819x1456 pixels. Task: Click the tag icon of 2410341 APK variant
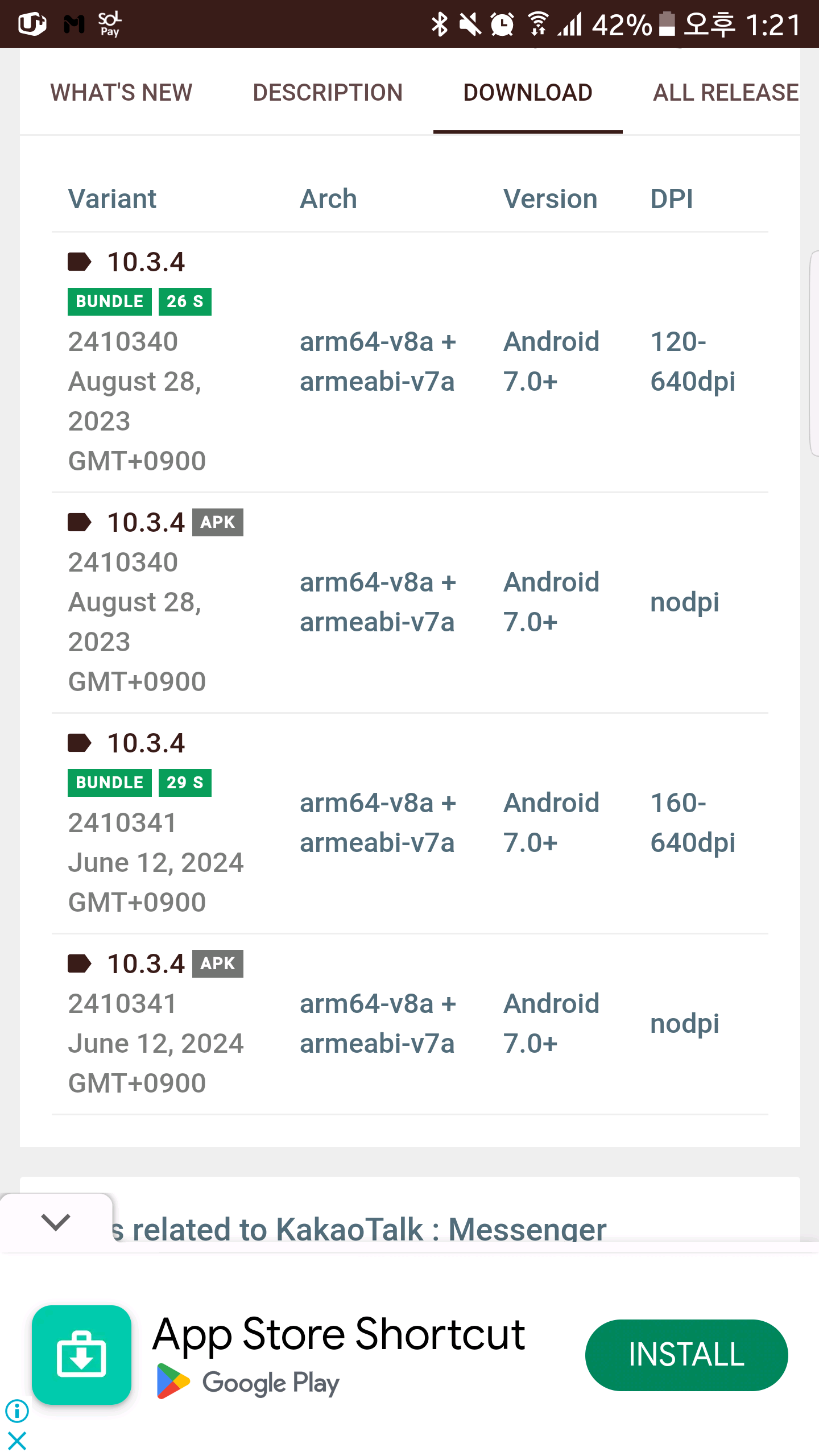[79, 963]
